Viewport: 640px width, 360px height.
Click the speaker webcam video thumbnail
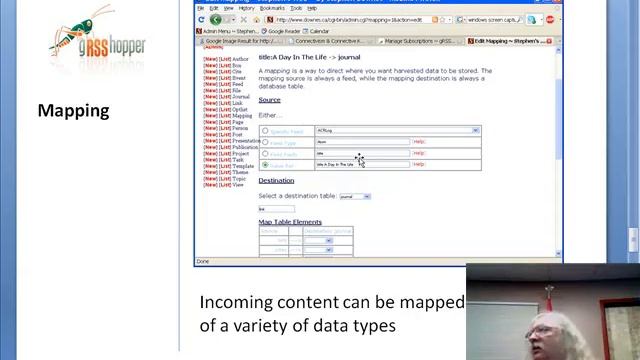pos(553,312)
